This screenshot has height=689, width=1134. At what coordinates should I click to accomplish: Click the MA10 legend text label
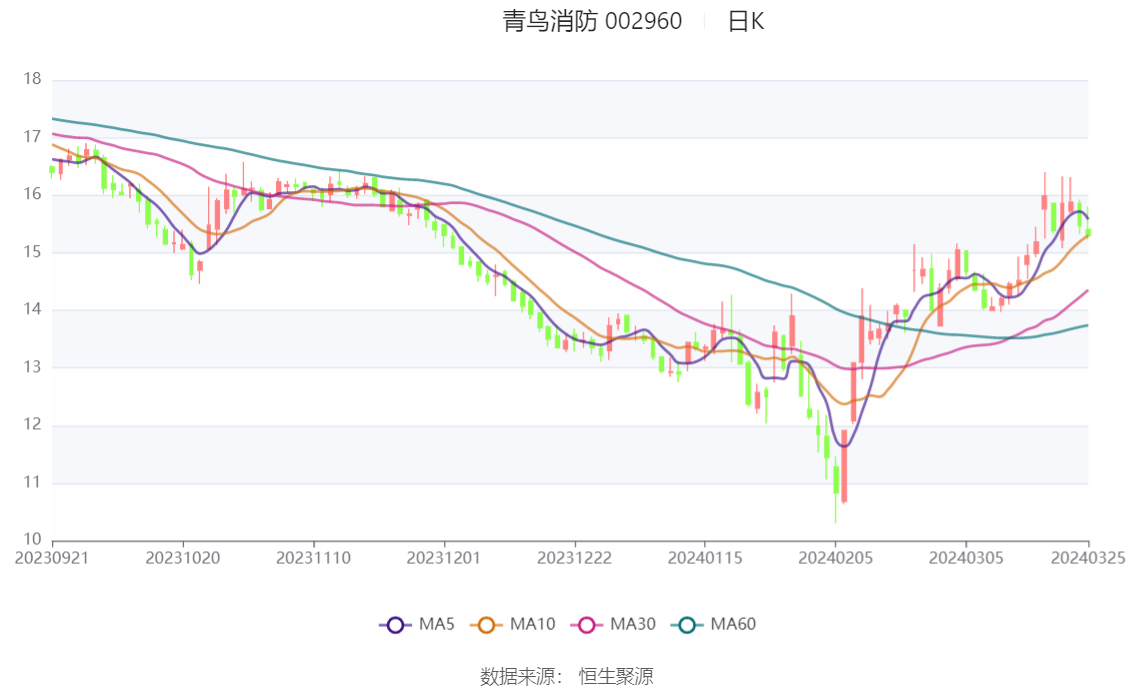pyautogui.click(x=532, y=625)
